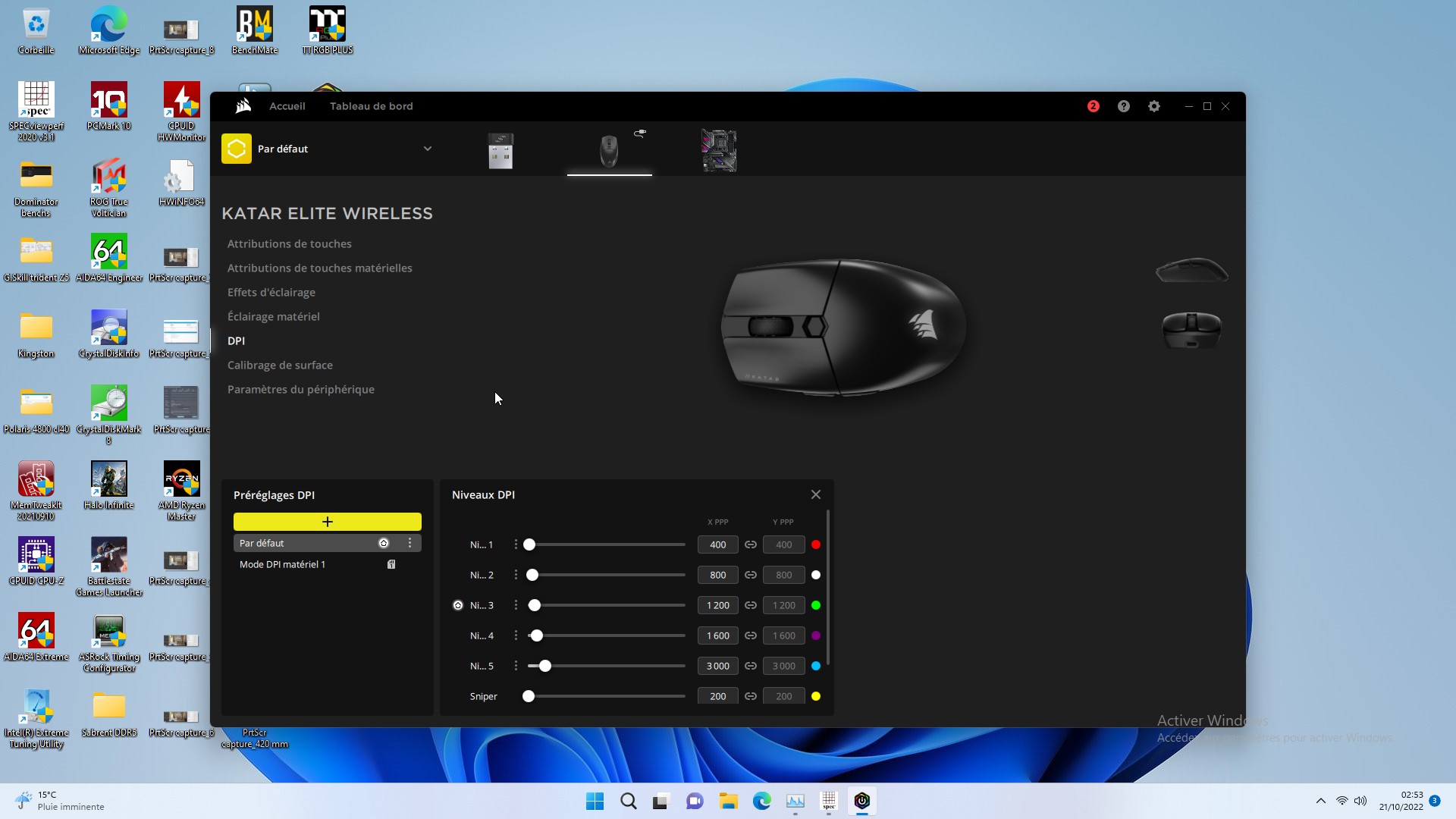Open the white color swatch for Ni... 2
Screen dimensions: 1456x819
point(816,575)
